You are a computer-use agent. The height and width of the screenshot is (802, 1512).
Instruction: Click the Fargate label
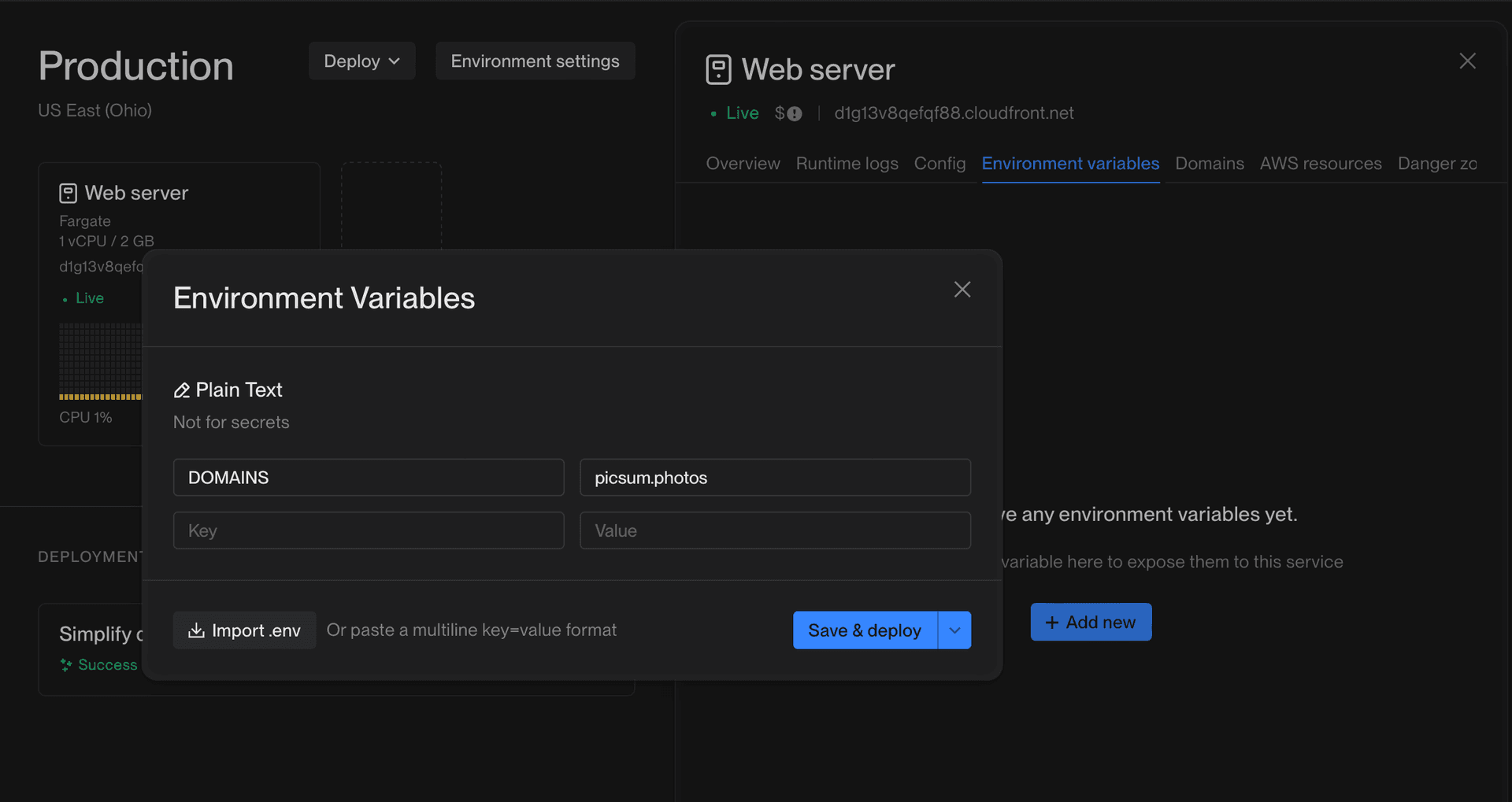tap(85, 221)
